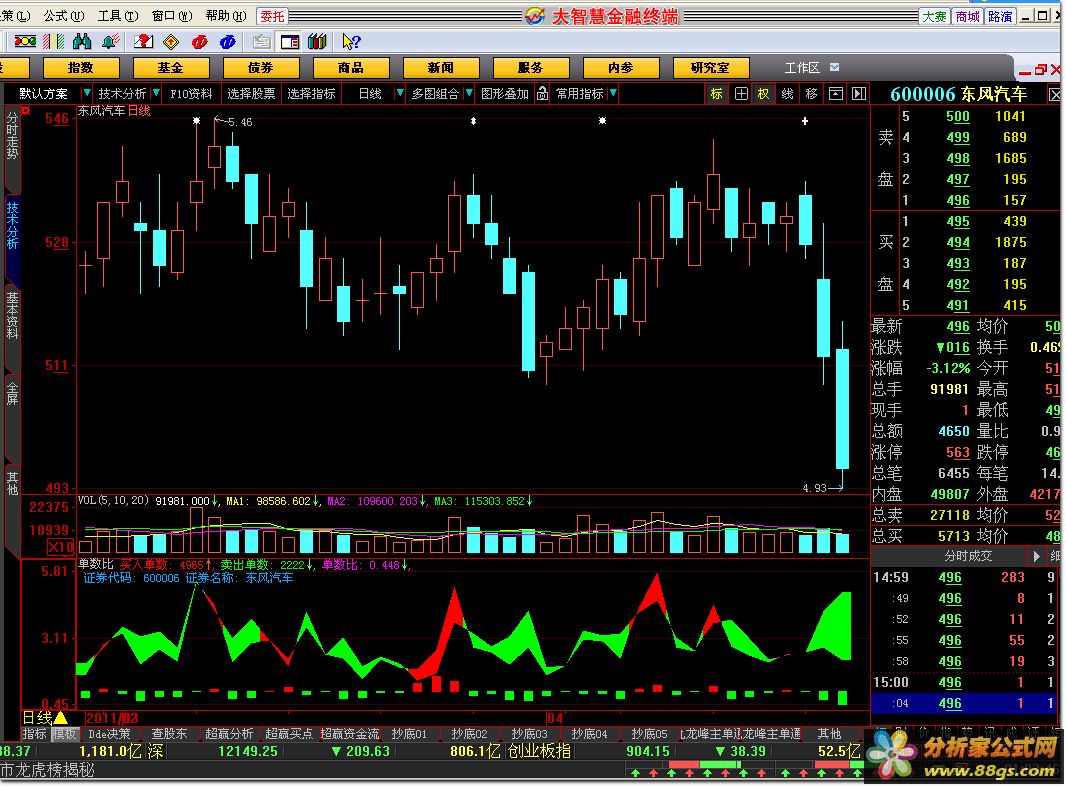Open the 基金 category button
This screenshot has width=1066, height=786.
pos(171,67)
